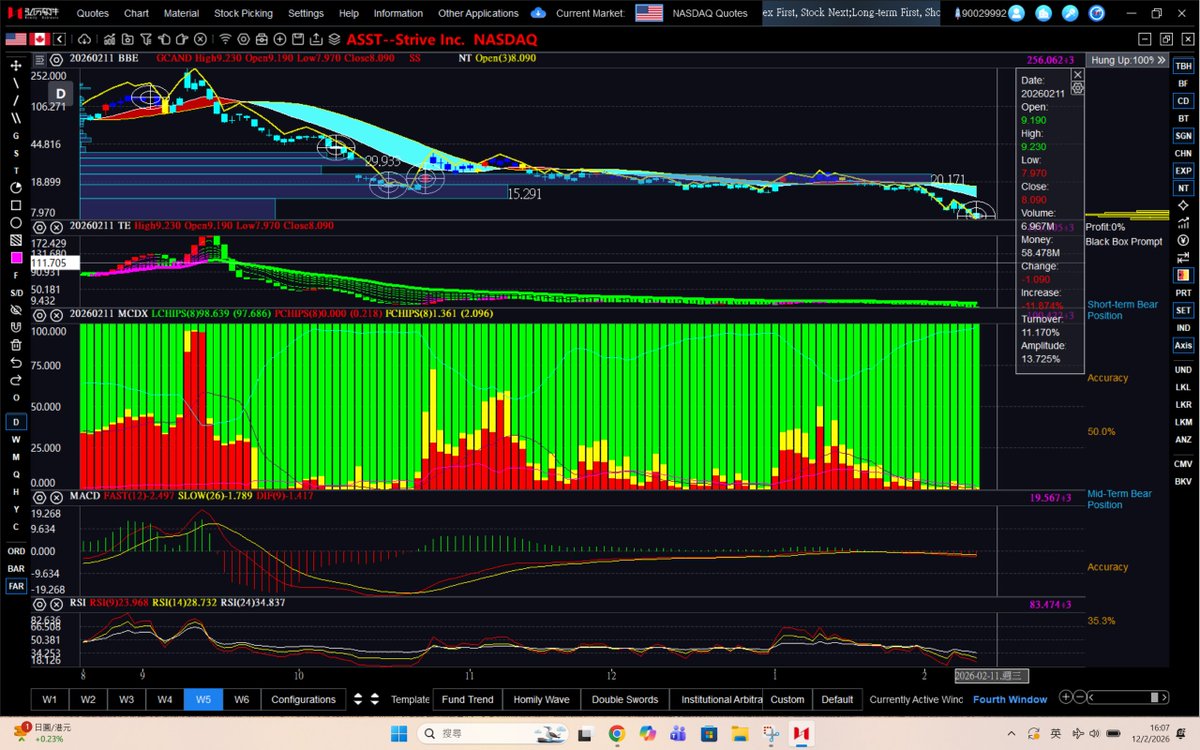Select the move crosshair drawing tool

(16, 64)
